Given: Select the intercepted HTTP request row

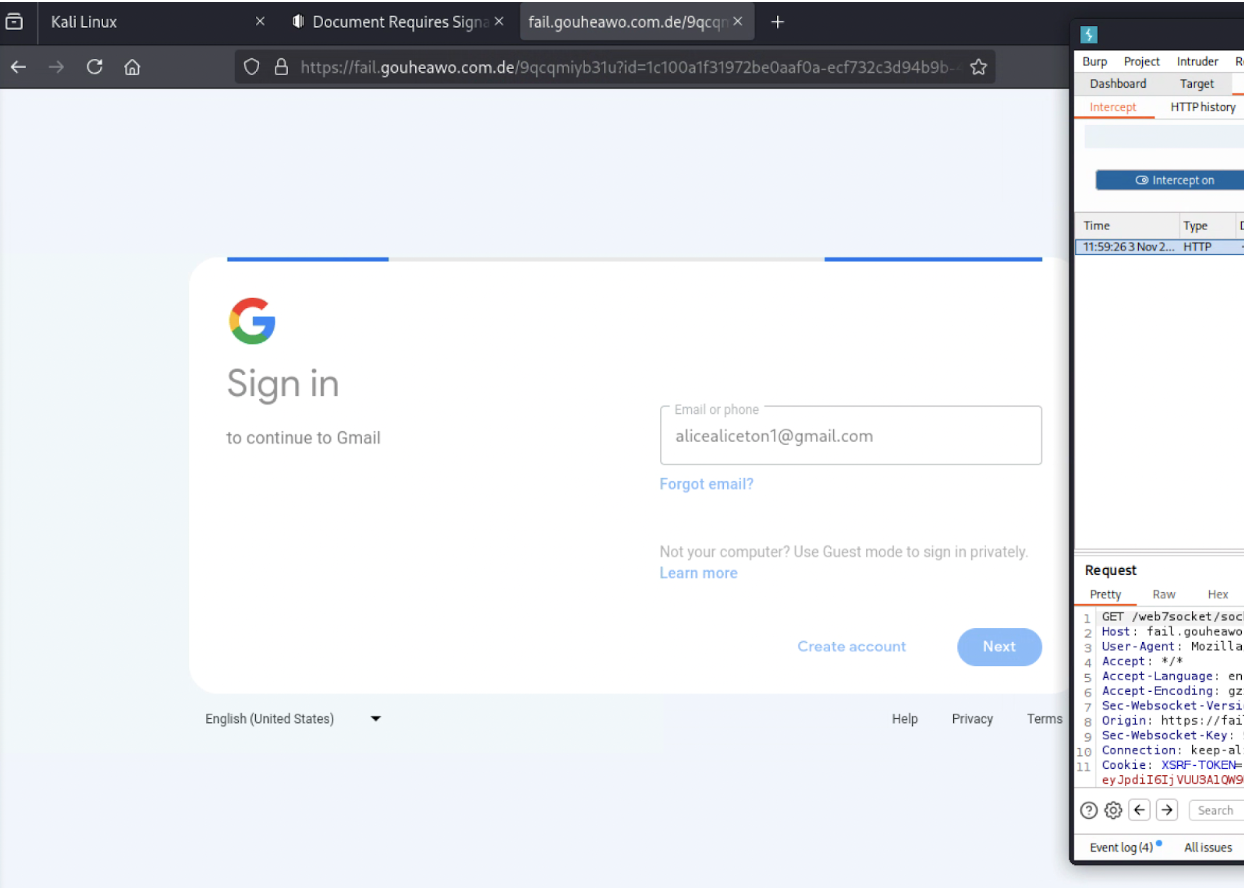Looking at the screenshot, I should point(1158,247).
